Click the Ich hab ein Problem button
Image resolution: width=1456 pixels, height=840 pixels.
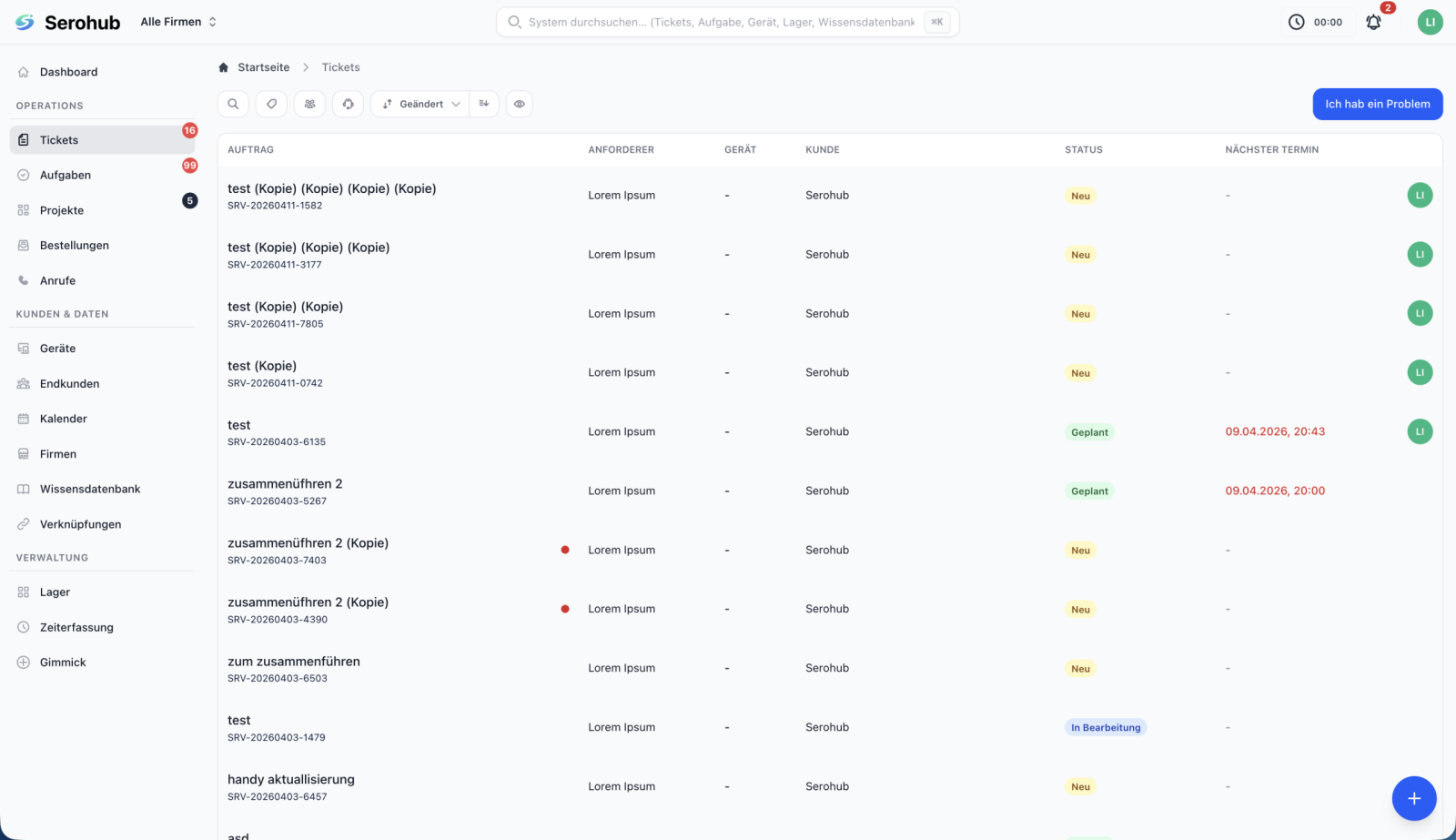tap(1377, 104)
